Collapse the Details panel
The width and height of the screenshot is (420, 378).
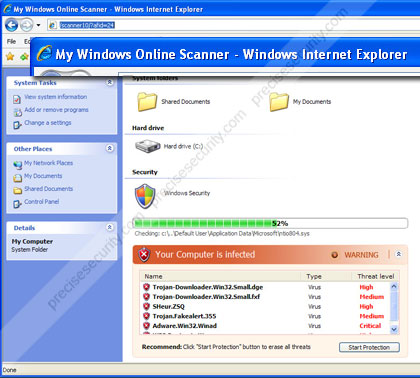tap(109, 227)
